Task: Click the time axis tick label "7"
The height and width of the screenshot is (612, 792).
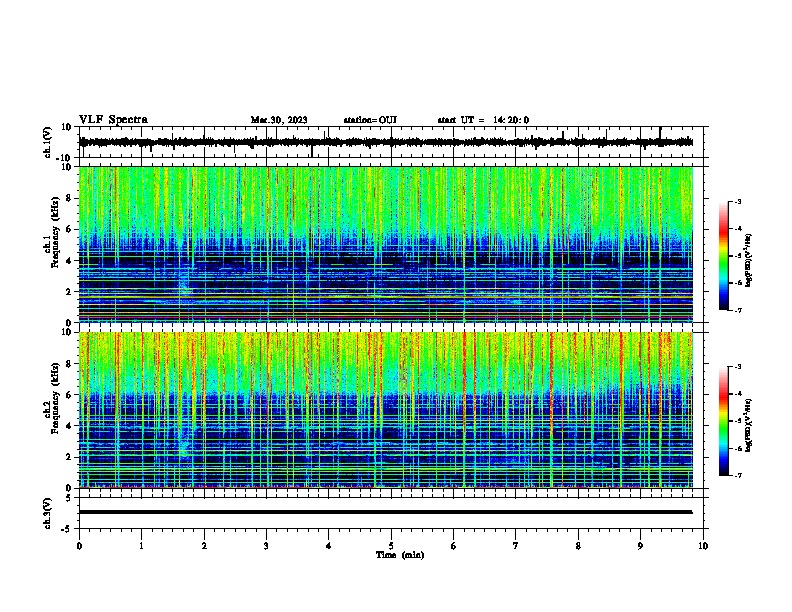Action: (x=516, y=546)
